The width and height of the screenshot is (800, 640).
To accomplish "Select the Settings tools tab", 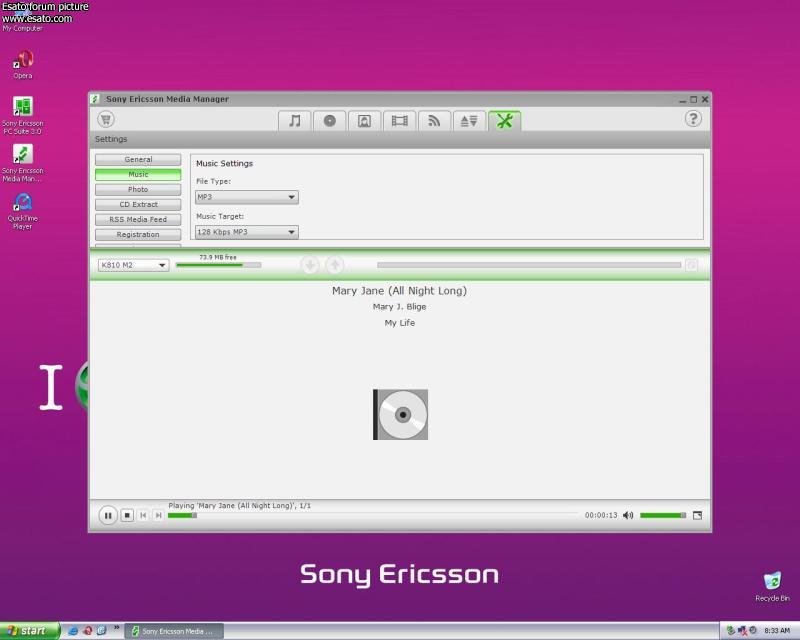I will point(505,121).
